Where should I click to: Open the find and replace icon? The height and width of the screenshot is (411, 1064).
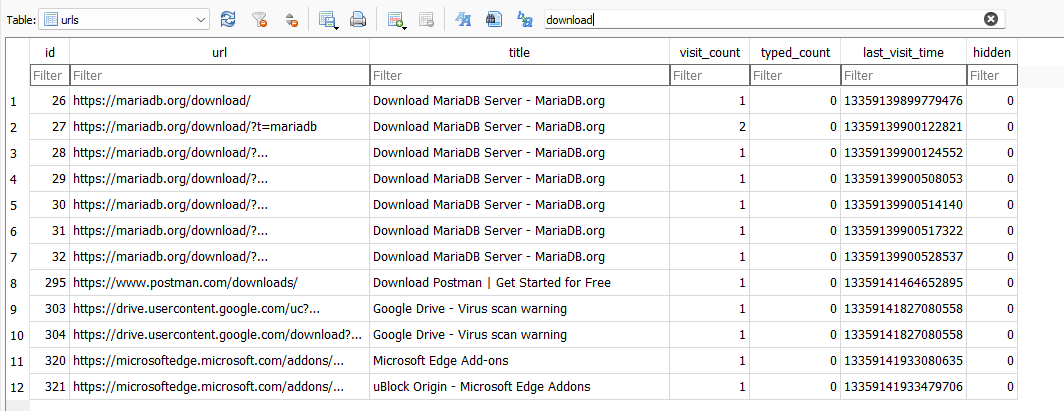525,20
